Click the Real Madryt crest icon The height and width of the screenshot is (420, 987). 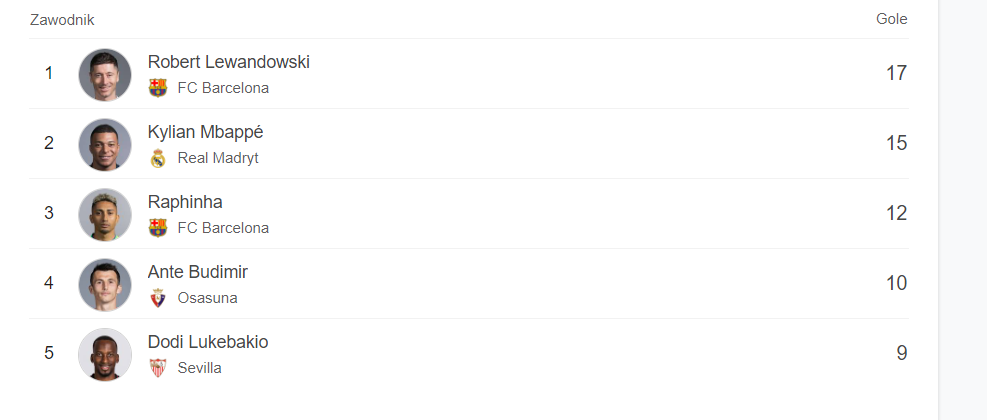tap(158, 158)
